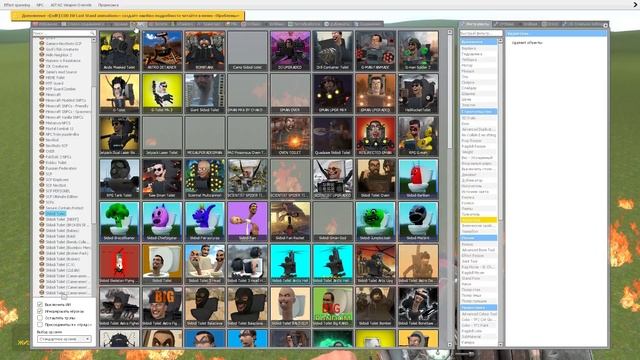Select the purple DJ Upgraded NPC icon

coord(290,51)
